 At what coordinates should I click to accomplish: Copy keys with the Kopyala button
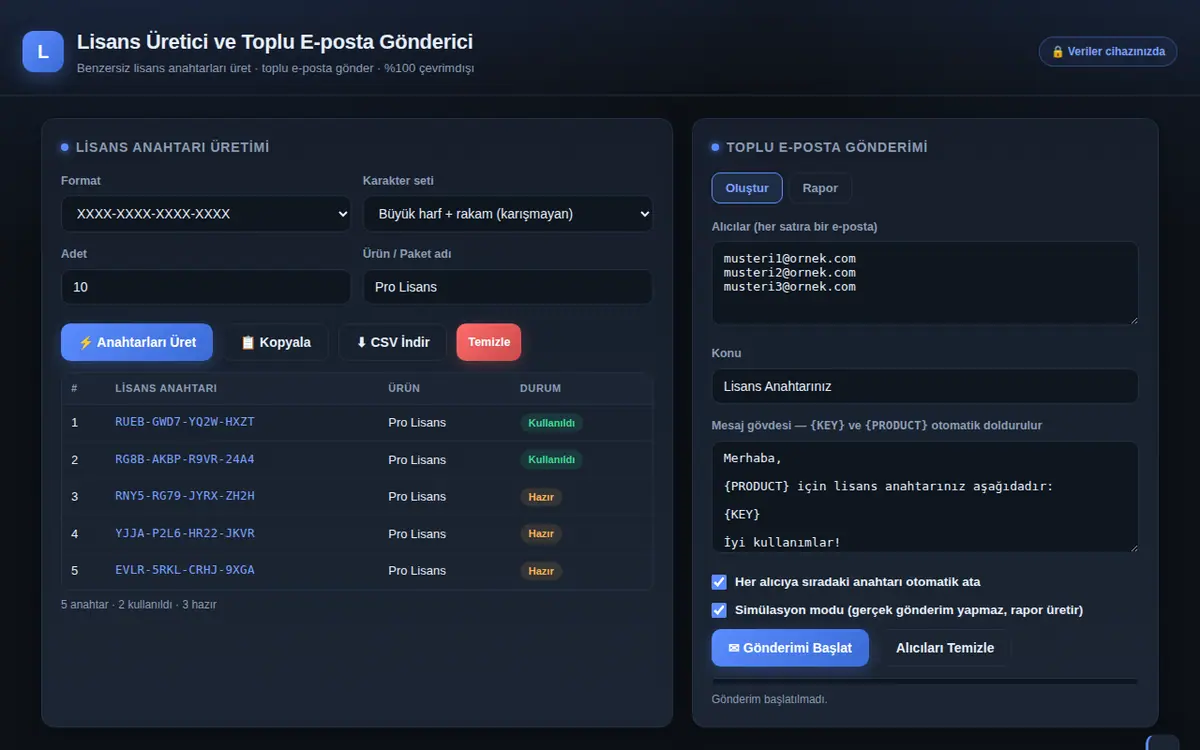[276, 342]
